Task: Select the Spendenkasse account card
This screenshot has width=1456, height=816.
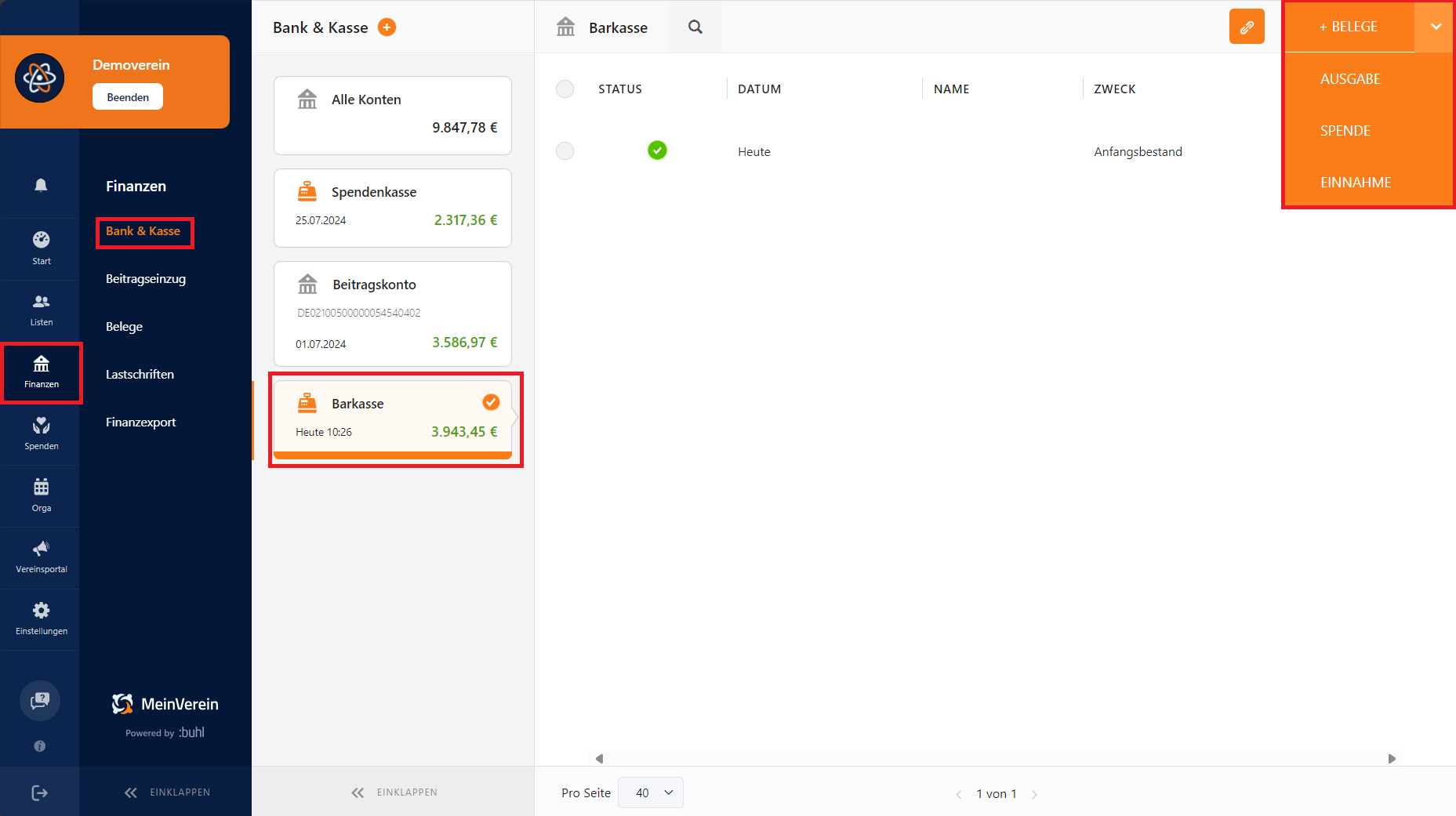Action: 393,208
